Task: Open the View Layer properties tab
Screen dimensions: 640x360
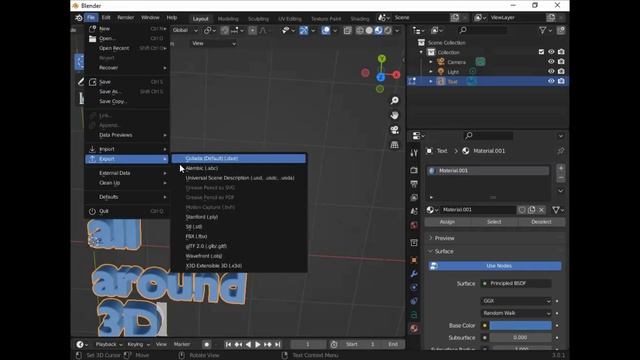Action: [414, 198]
